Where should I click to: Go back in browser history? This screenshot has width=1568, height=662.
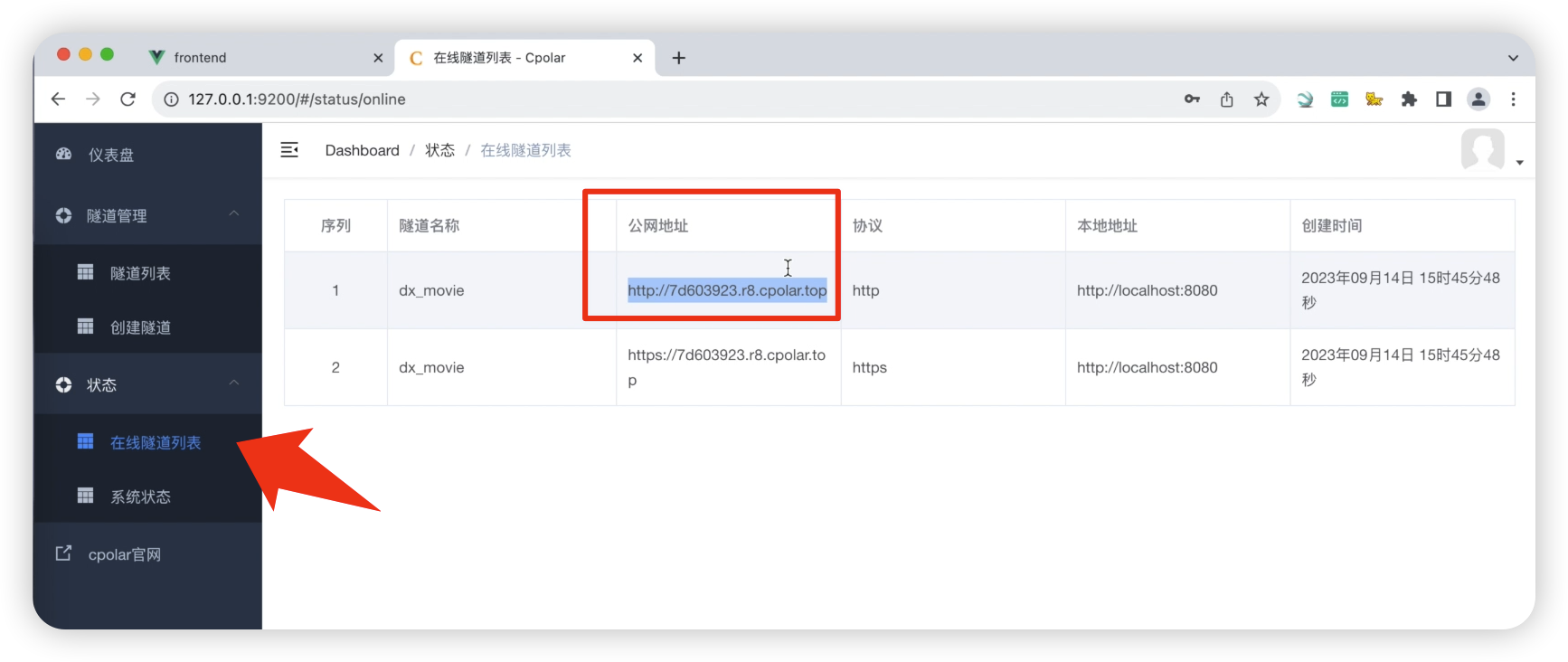(x=59, y=99)
